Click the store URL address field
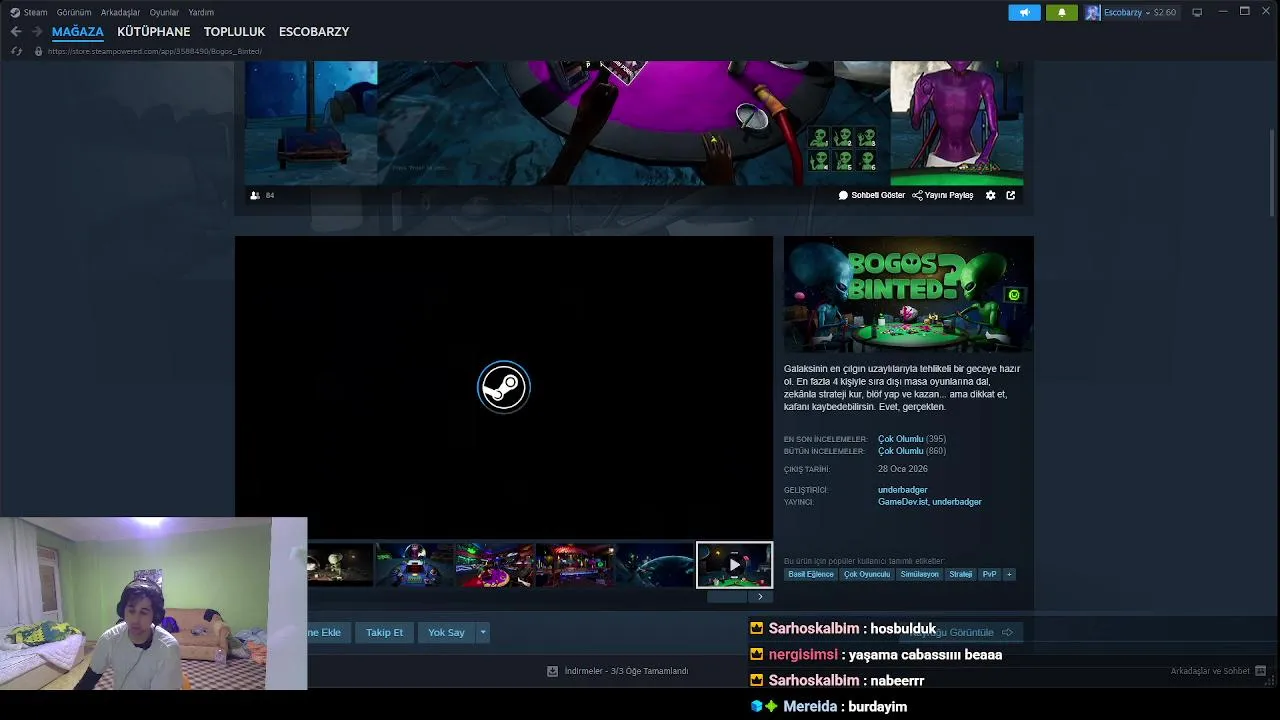The height and width of the screenshot is (720, 1280). 155,51
